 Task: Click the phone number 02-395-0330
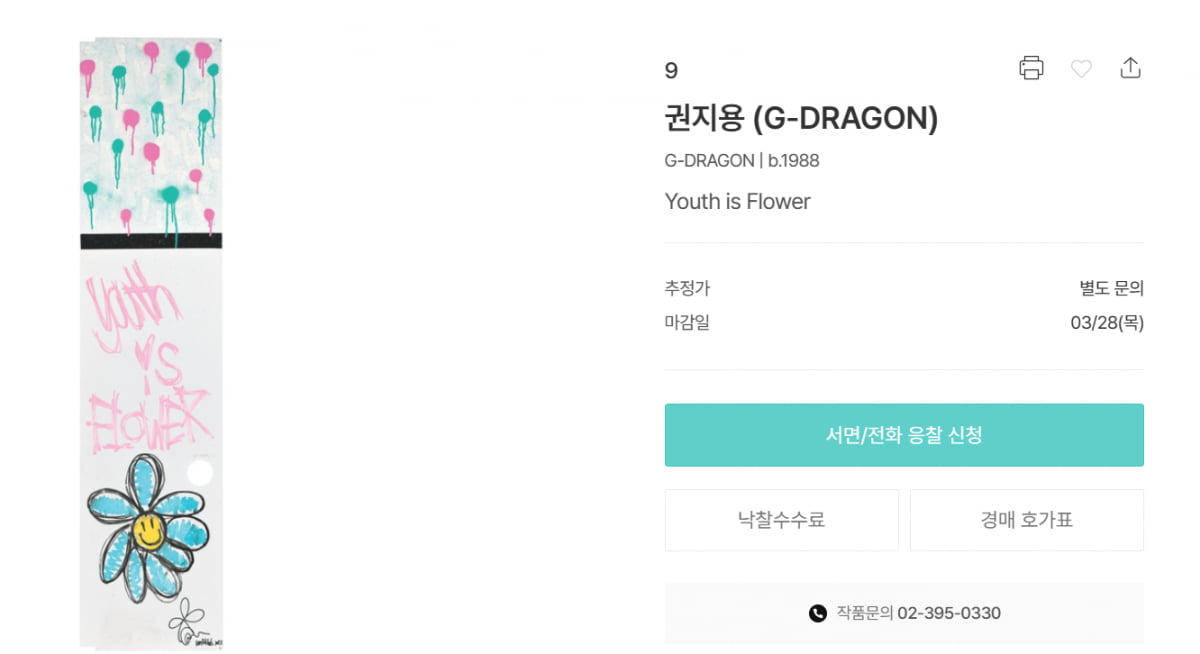948,613
